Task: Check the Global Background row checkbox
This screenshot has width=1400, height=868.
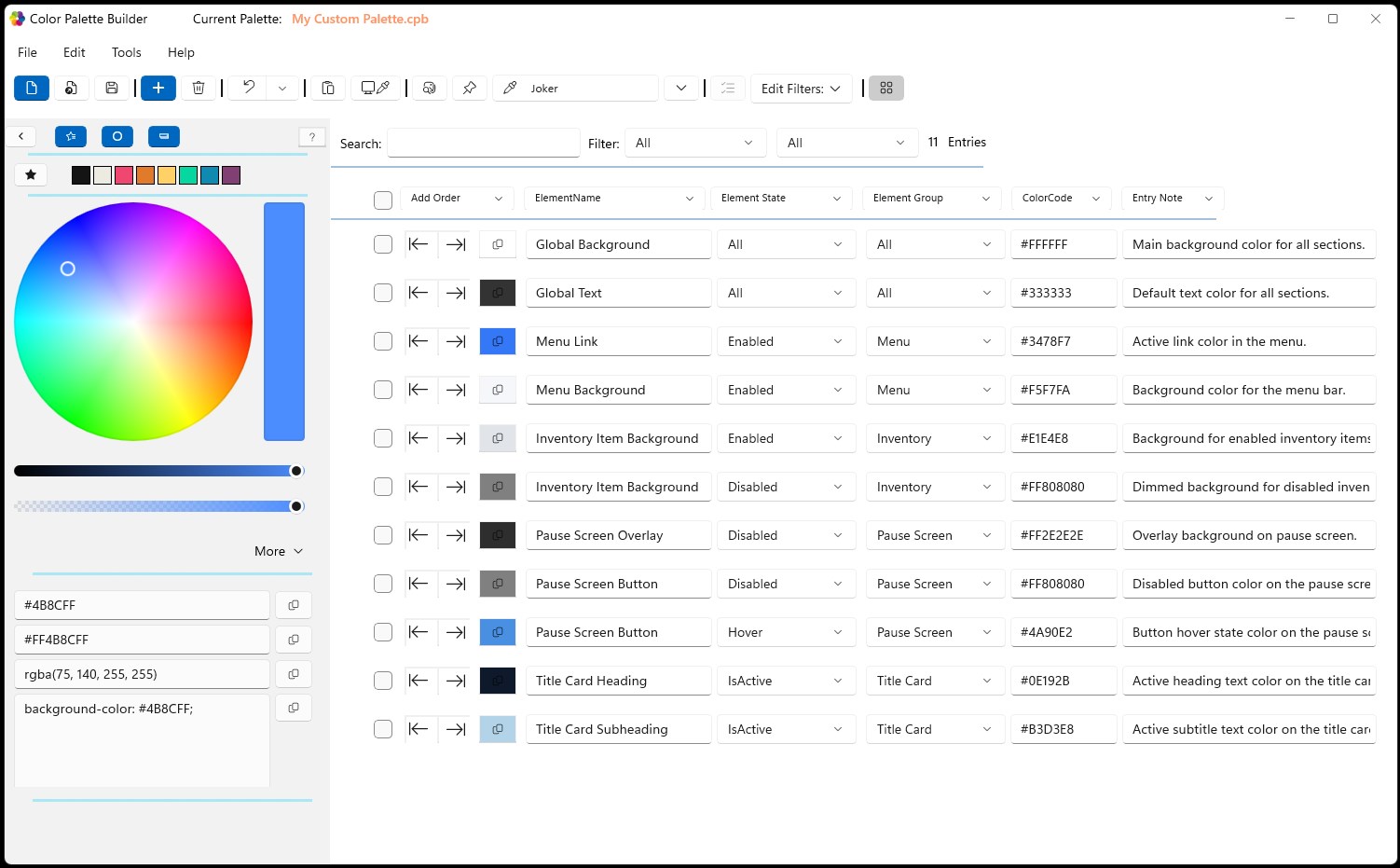Action: pyautogui.click(x=383, y=244)
